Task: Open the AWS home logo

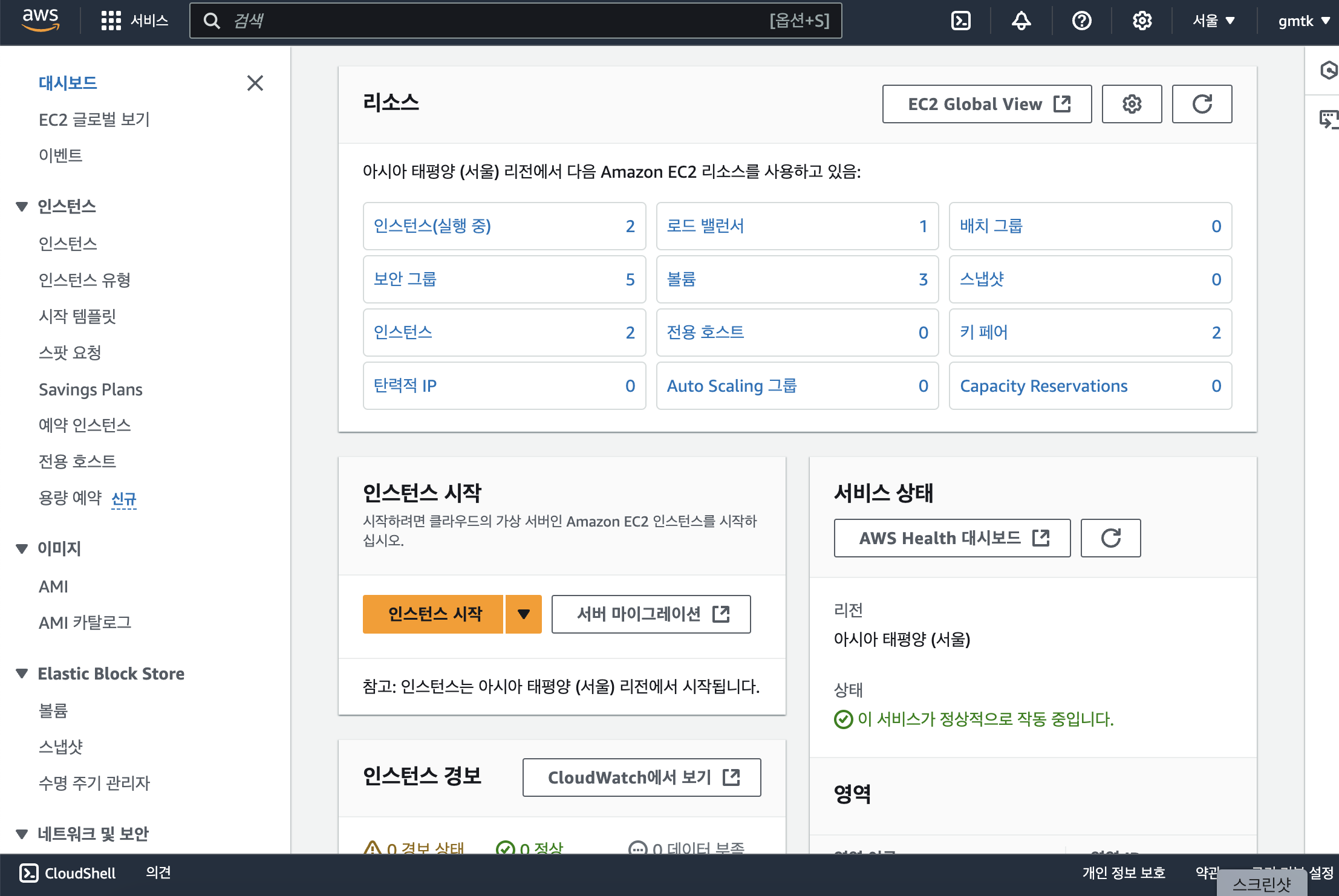Action: pyautogui.click(x=40, y=21)
